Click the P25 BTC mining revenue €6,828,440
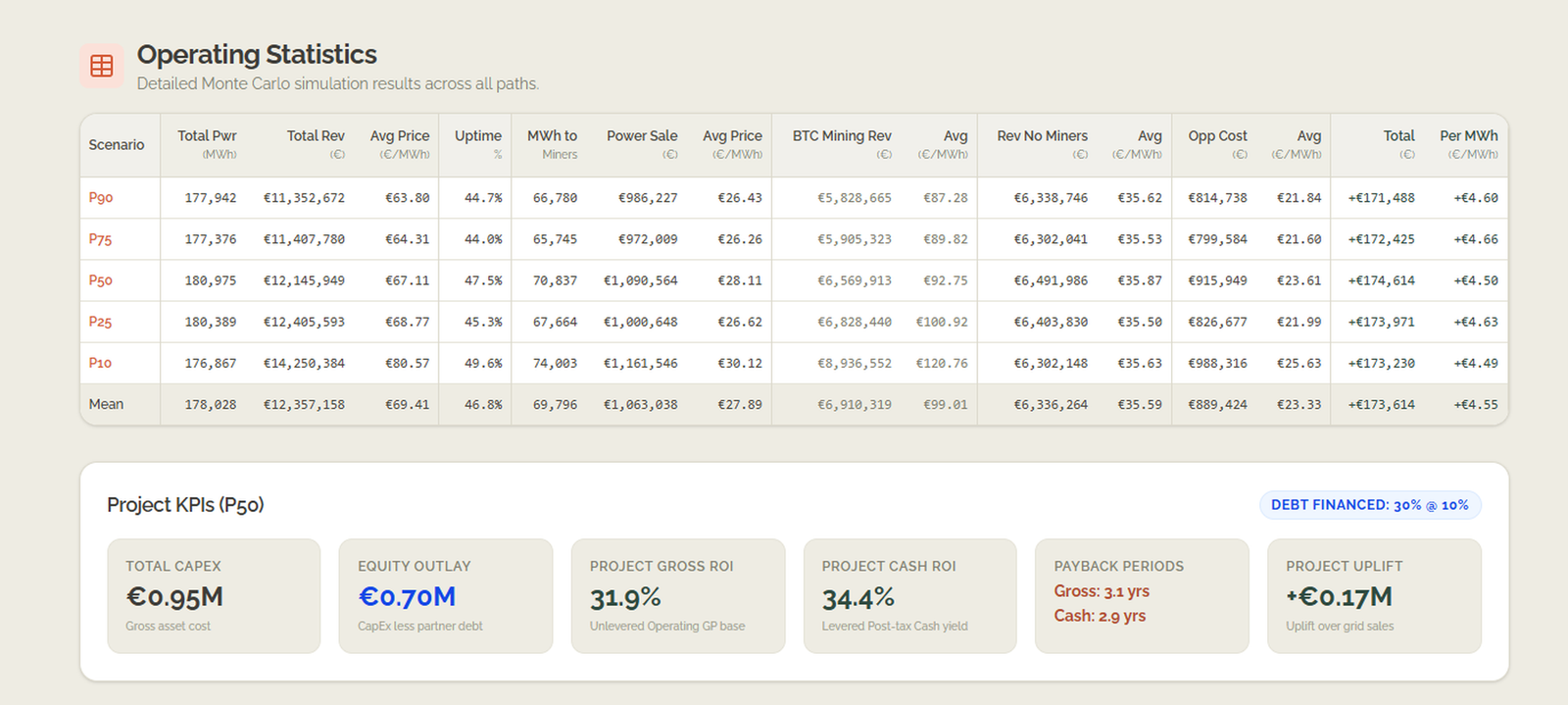 tap(855, 322)
